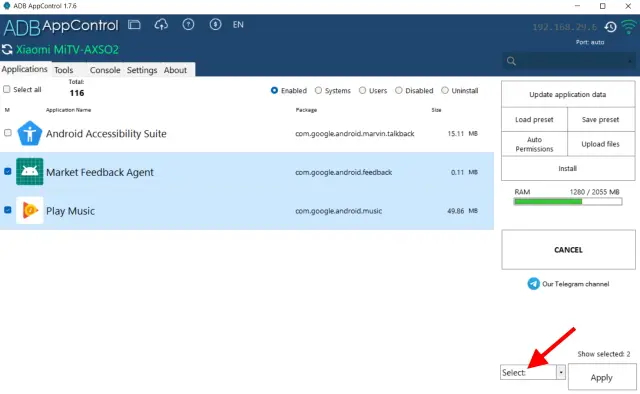Viewport: 640px width, 394px height.
Task: Switch to the Applications tab
Action: point(24,69)
